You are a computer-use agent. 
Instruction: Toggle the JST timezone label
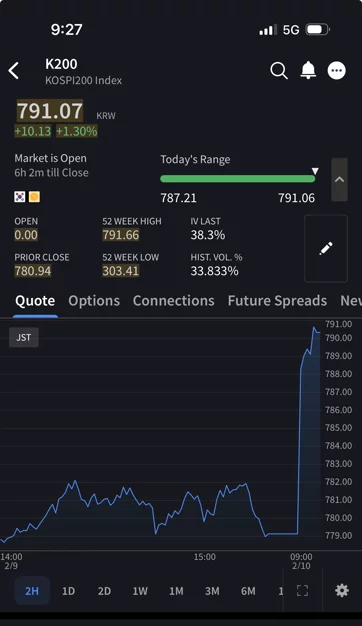pyautogui.click(x=24, y=337)
